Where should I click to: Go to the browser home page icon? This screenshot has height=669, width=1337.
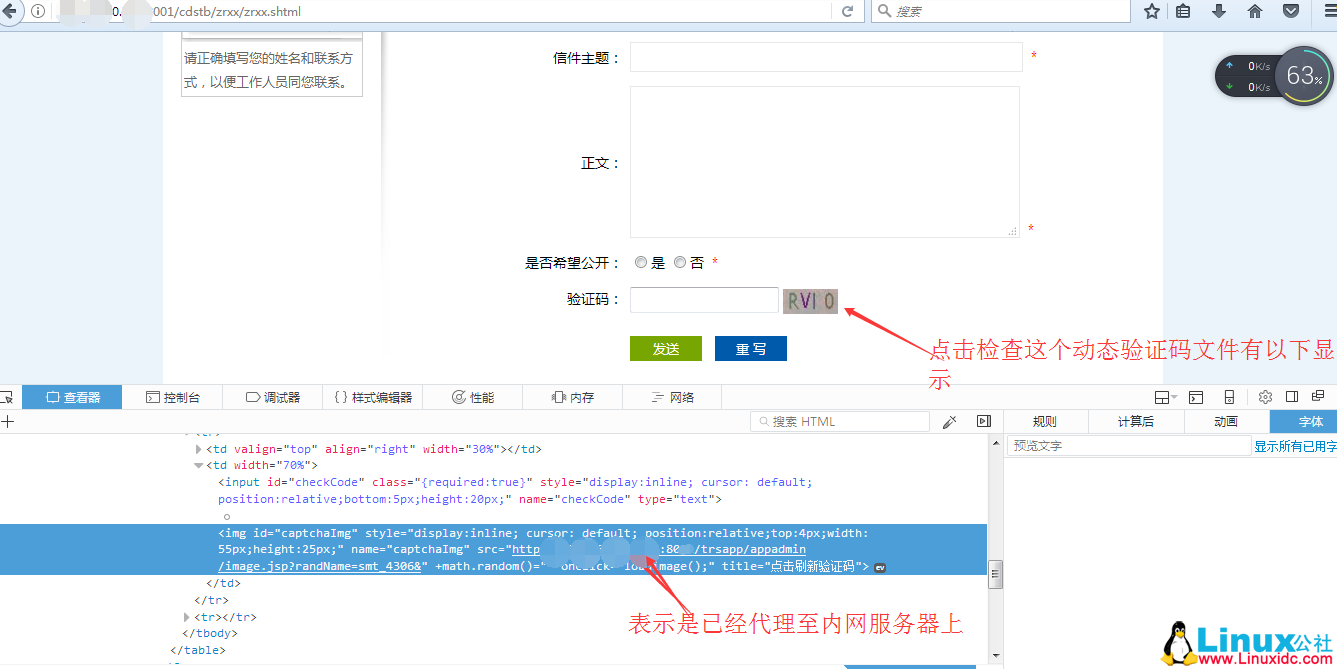[x=1255, y=12]
